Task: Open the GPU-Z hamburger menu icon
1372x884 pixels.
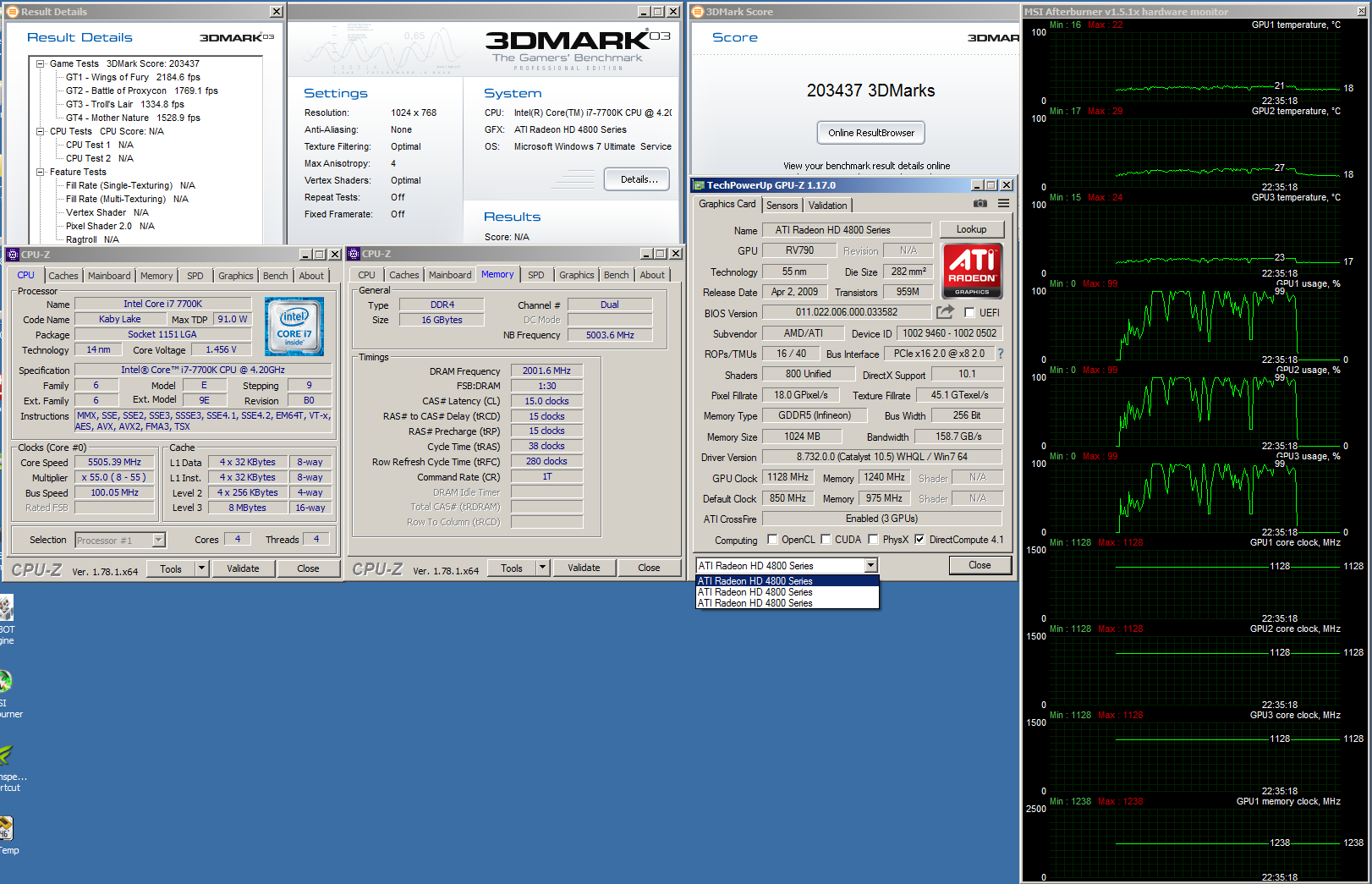Action: 1003,204
